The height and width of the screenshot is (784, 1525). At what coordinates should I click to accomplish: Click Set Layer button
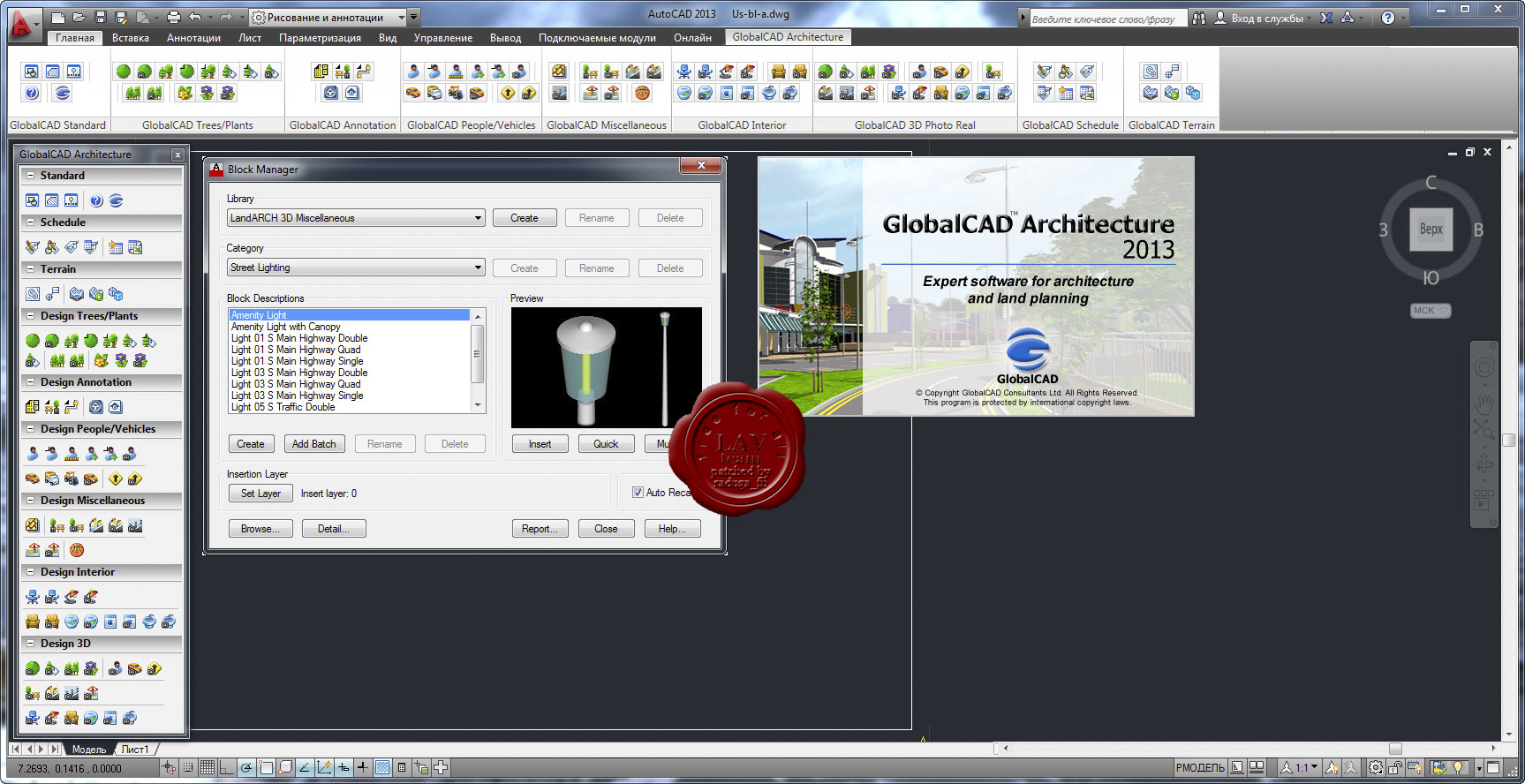pos(260,494)
